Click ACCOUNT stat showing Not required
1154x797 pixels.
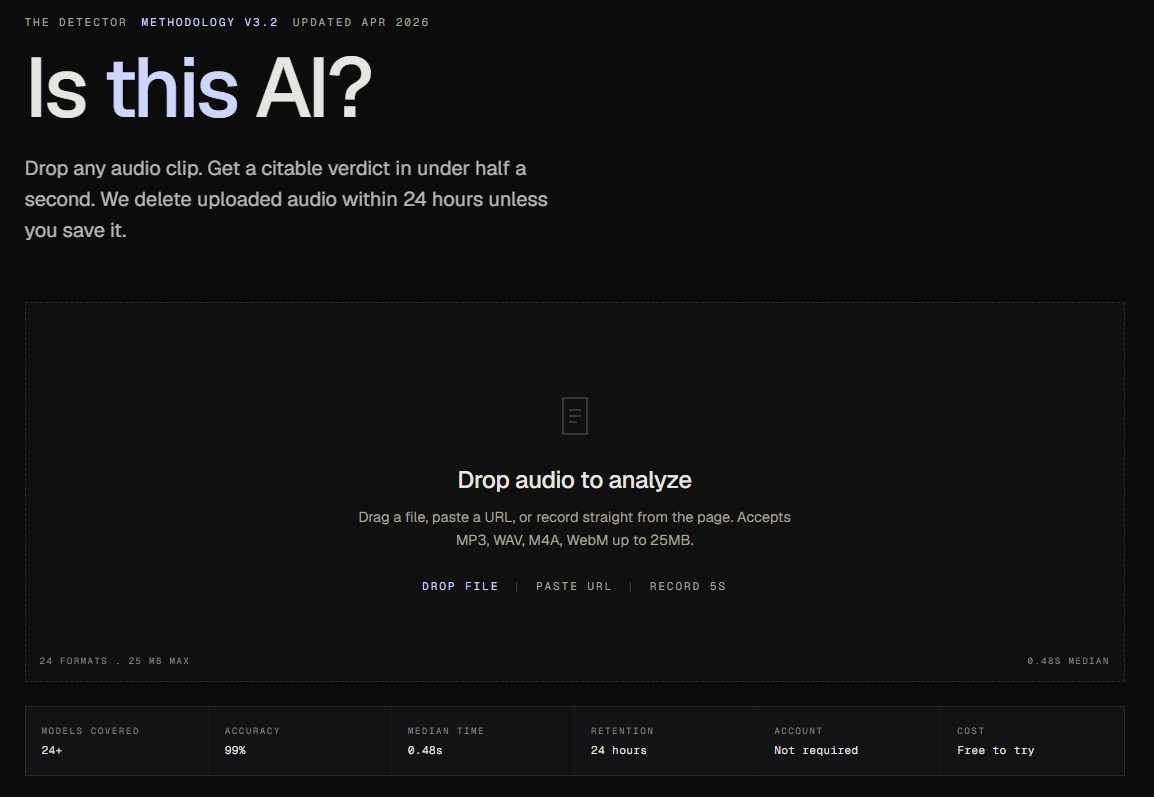(849, 741)
